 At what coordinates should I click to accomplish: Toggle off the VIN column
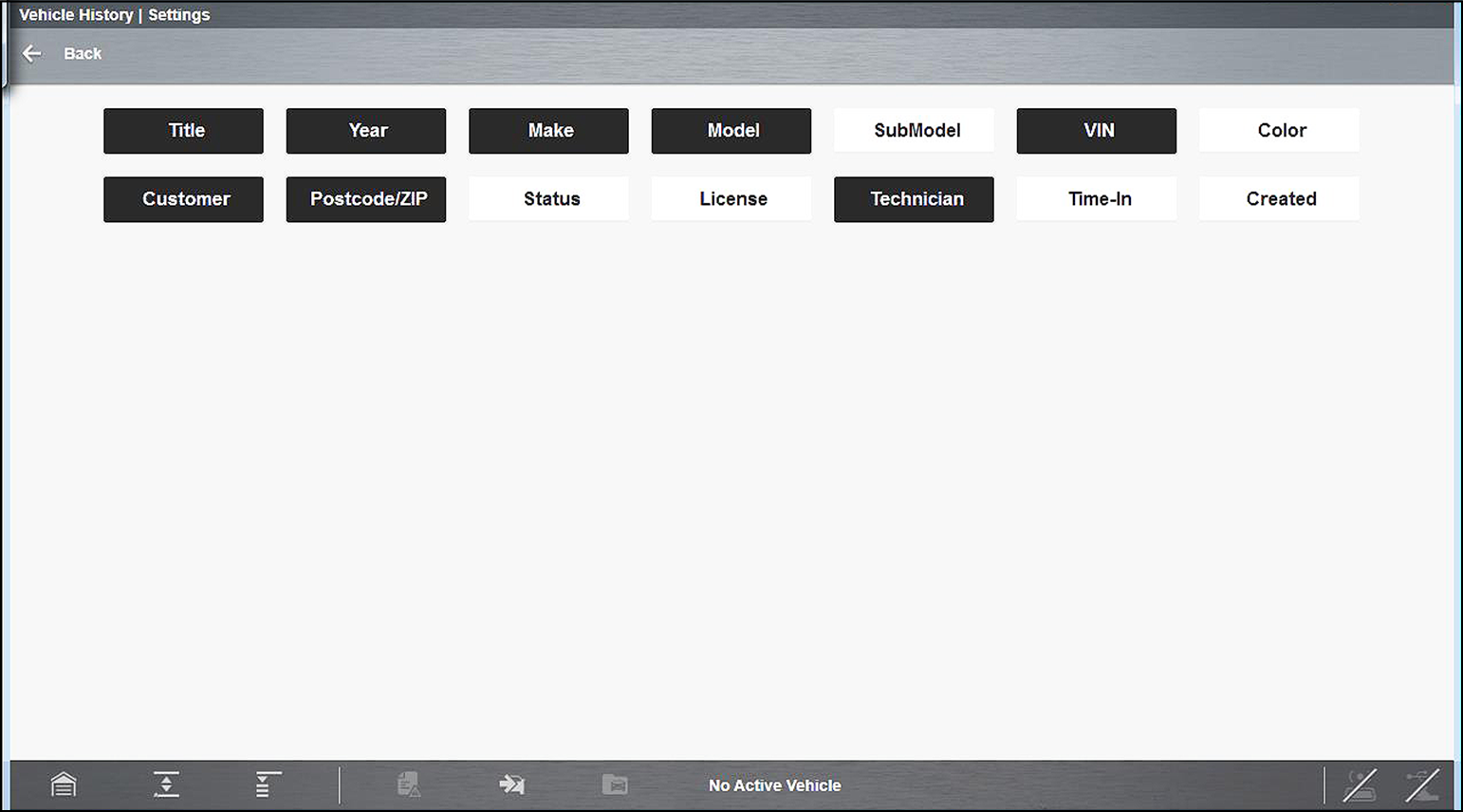pos(1096,131)
